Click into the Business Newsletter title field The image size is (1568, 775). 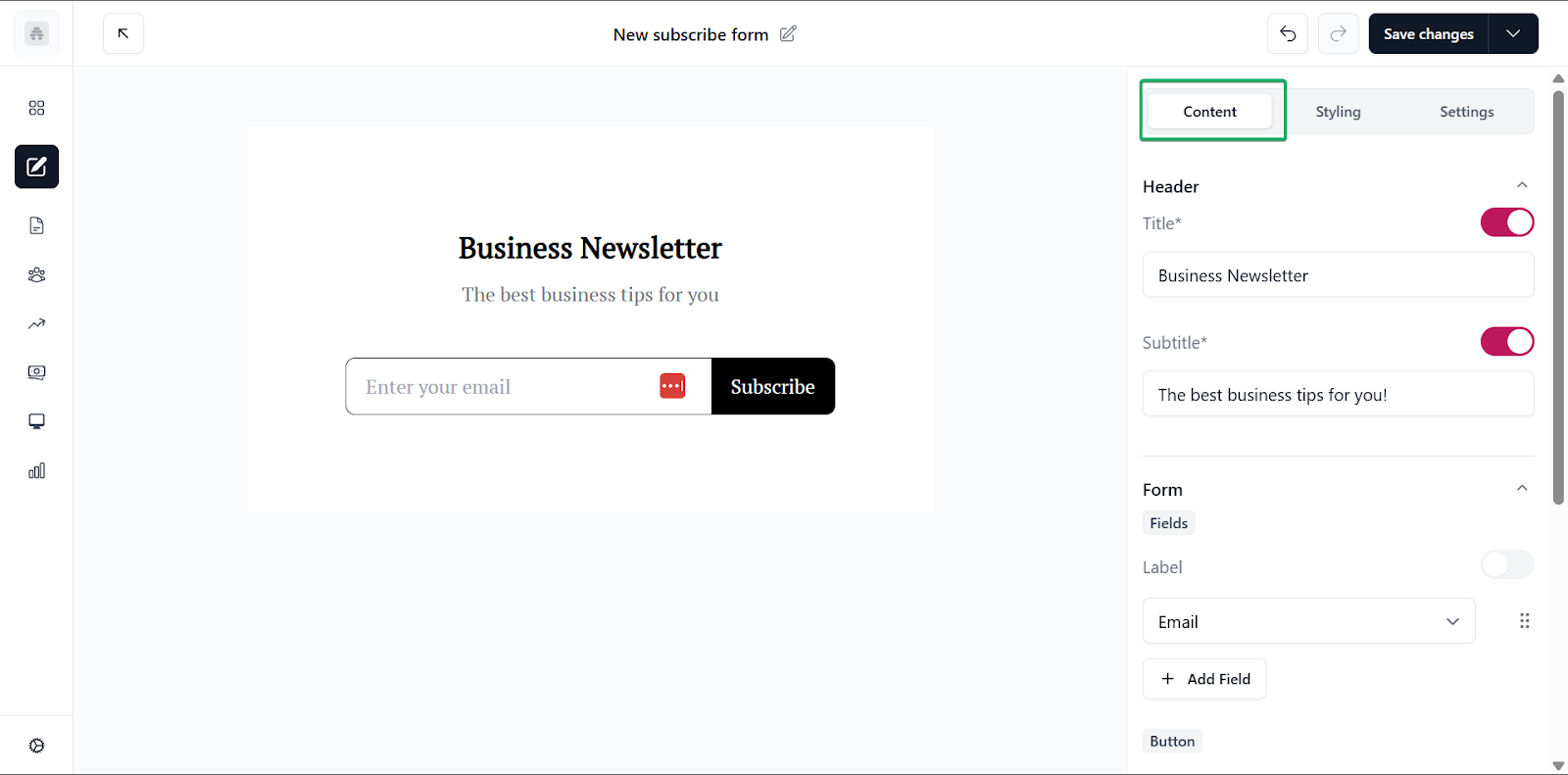coord(1338,275)
